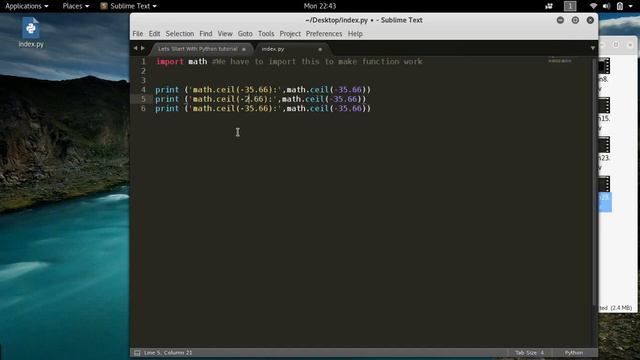
Task: Open the Help menu
Action: (355, 34)
